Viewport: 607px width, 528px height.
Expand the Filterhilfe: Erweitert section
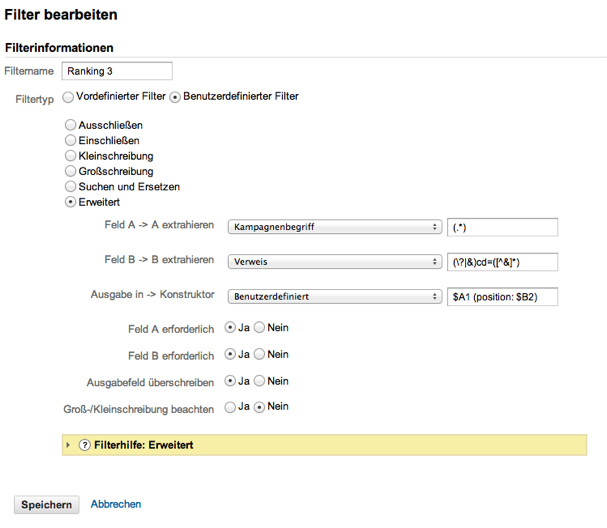point(68,445)
